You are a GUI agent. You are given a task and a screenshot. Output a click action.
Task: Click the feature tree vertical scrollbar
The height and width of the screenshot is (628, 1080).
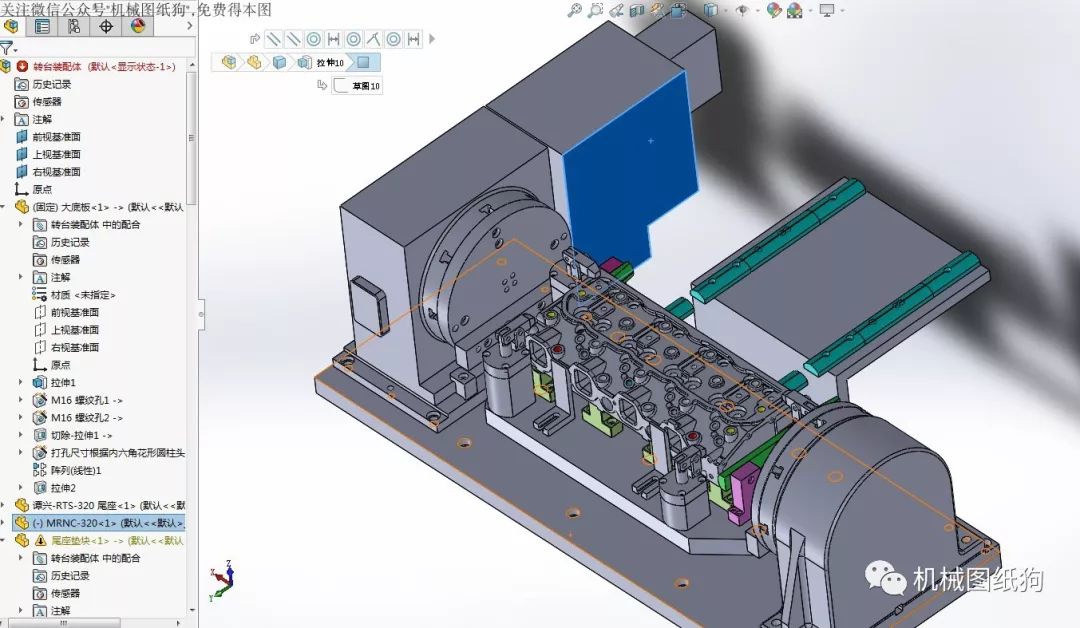tap(191, 138)
